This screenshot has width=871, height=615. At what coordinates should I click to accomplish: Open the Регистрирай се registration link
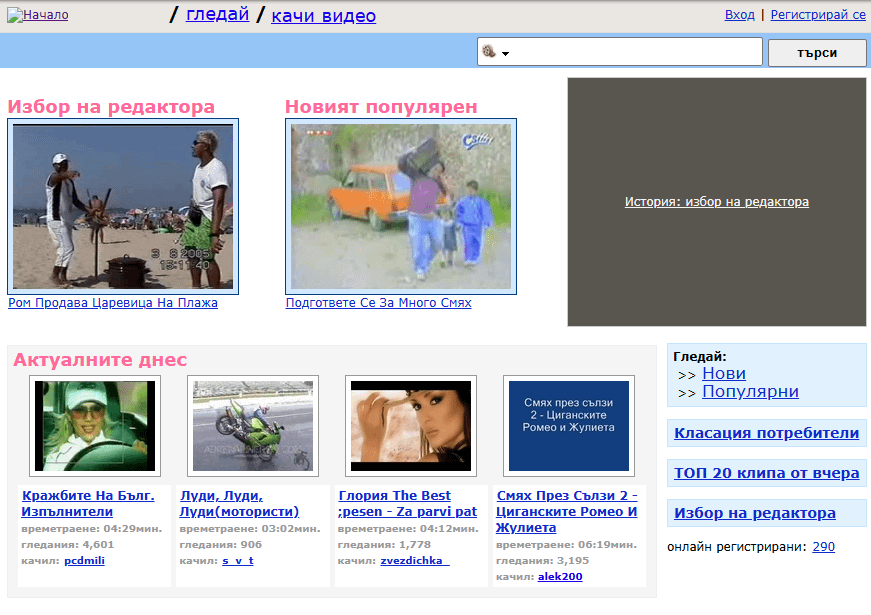pos(817,15)
